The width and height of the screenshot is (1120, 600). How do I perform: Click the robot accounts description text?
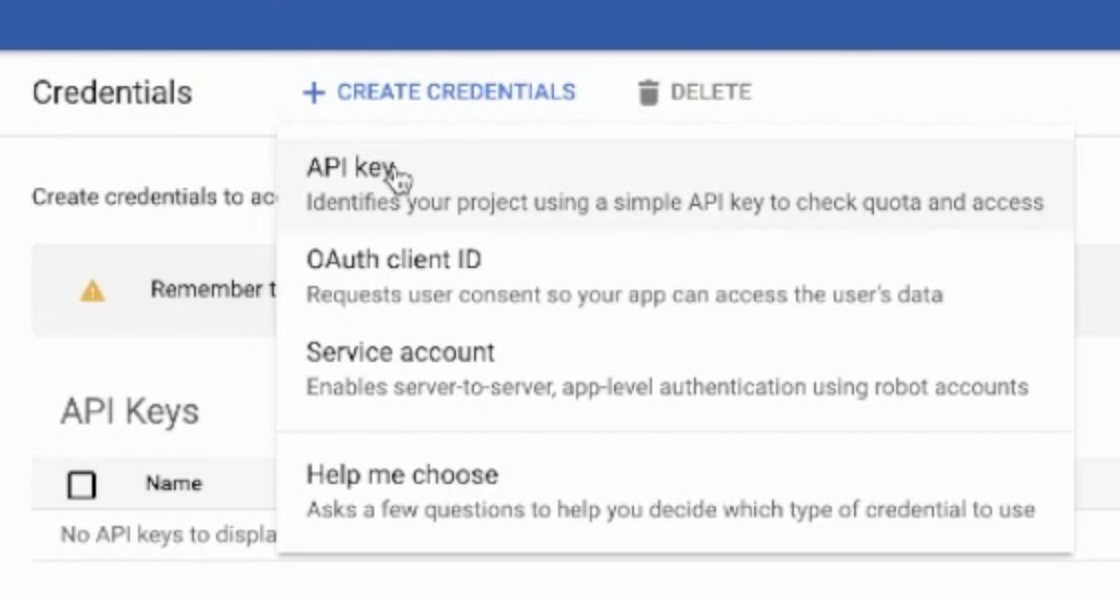[x=667, y=386]
